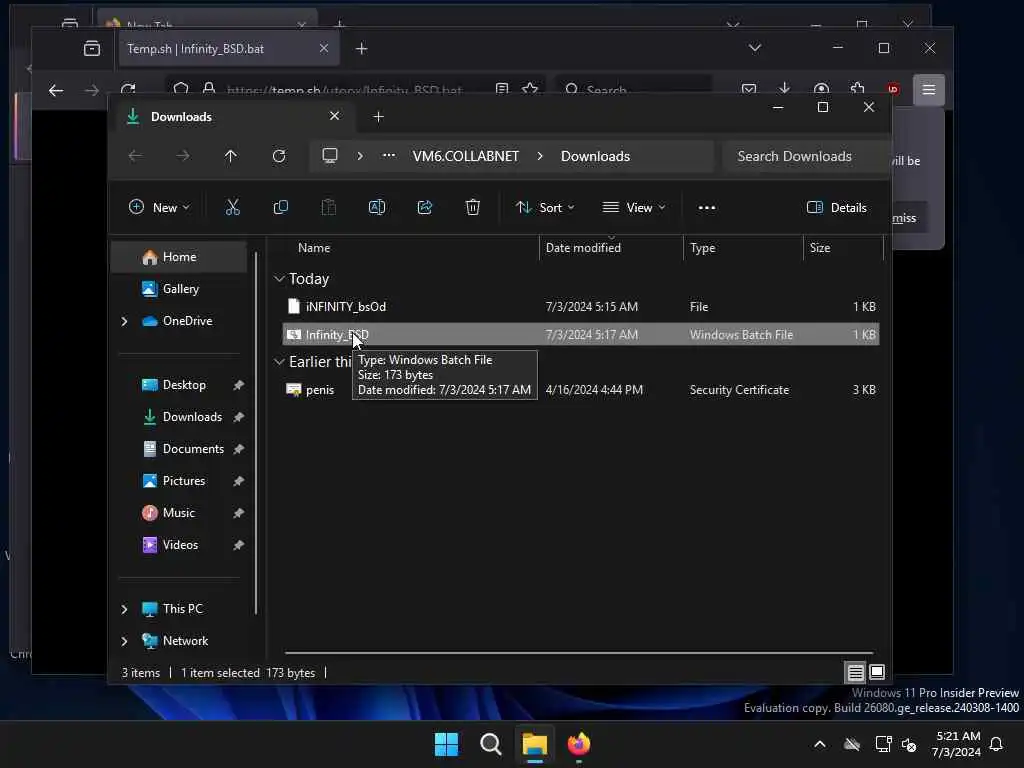The width and height of the screenshot is (1024, 768).
Task: Close the Downloads Explorer tab
Action: (334, 116)
